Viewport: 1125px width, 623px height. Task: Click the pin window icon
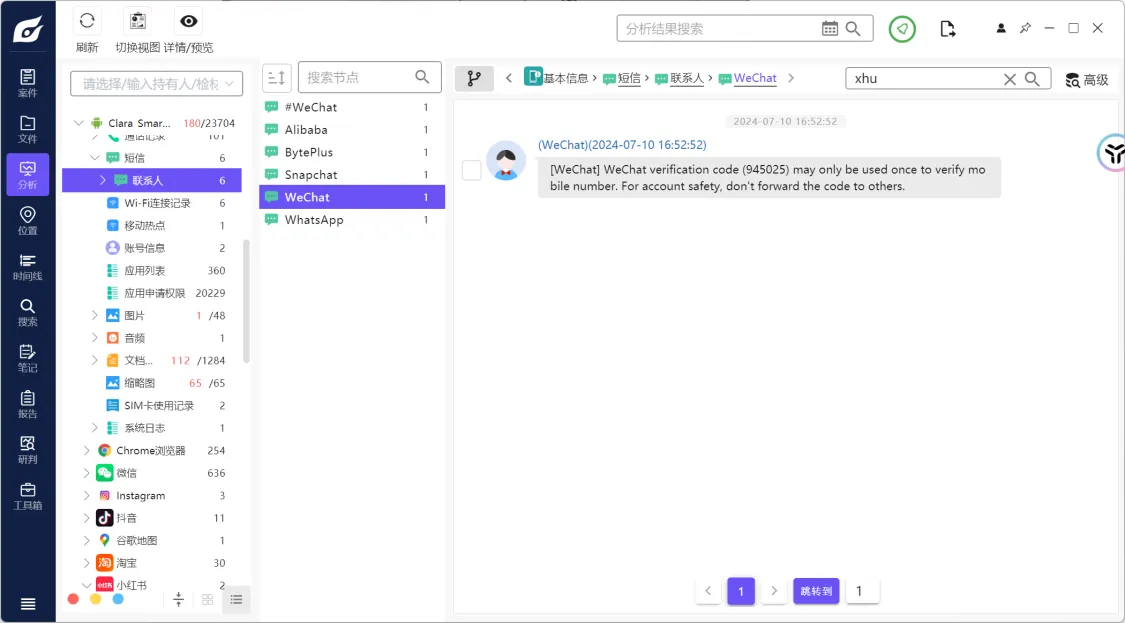pyautogui.click(x=1025, y=28)
